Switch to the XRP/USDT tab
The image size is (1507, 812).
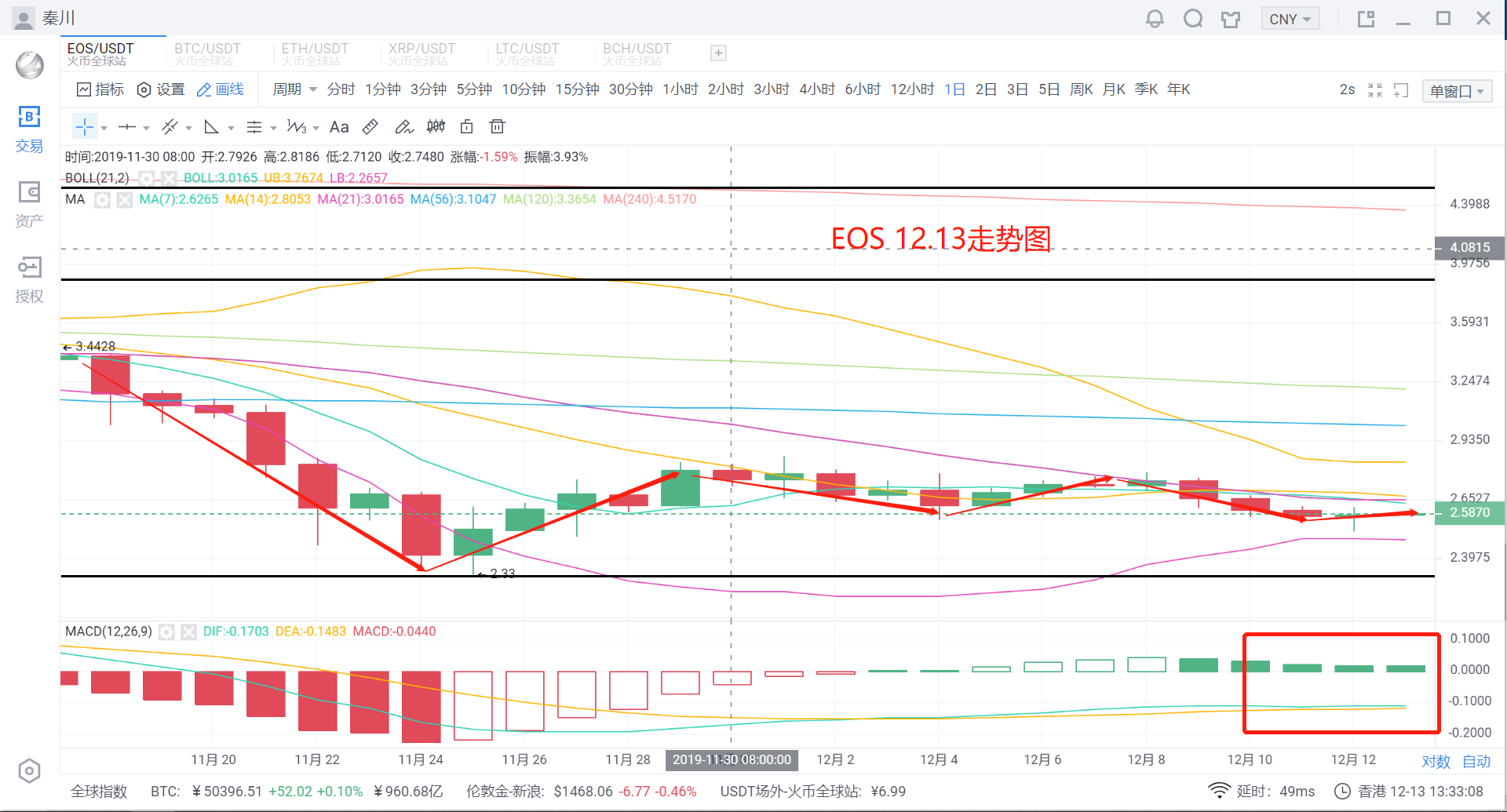pyautogui.click(x=422, y=53)
